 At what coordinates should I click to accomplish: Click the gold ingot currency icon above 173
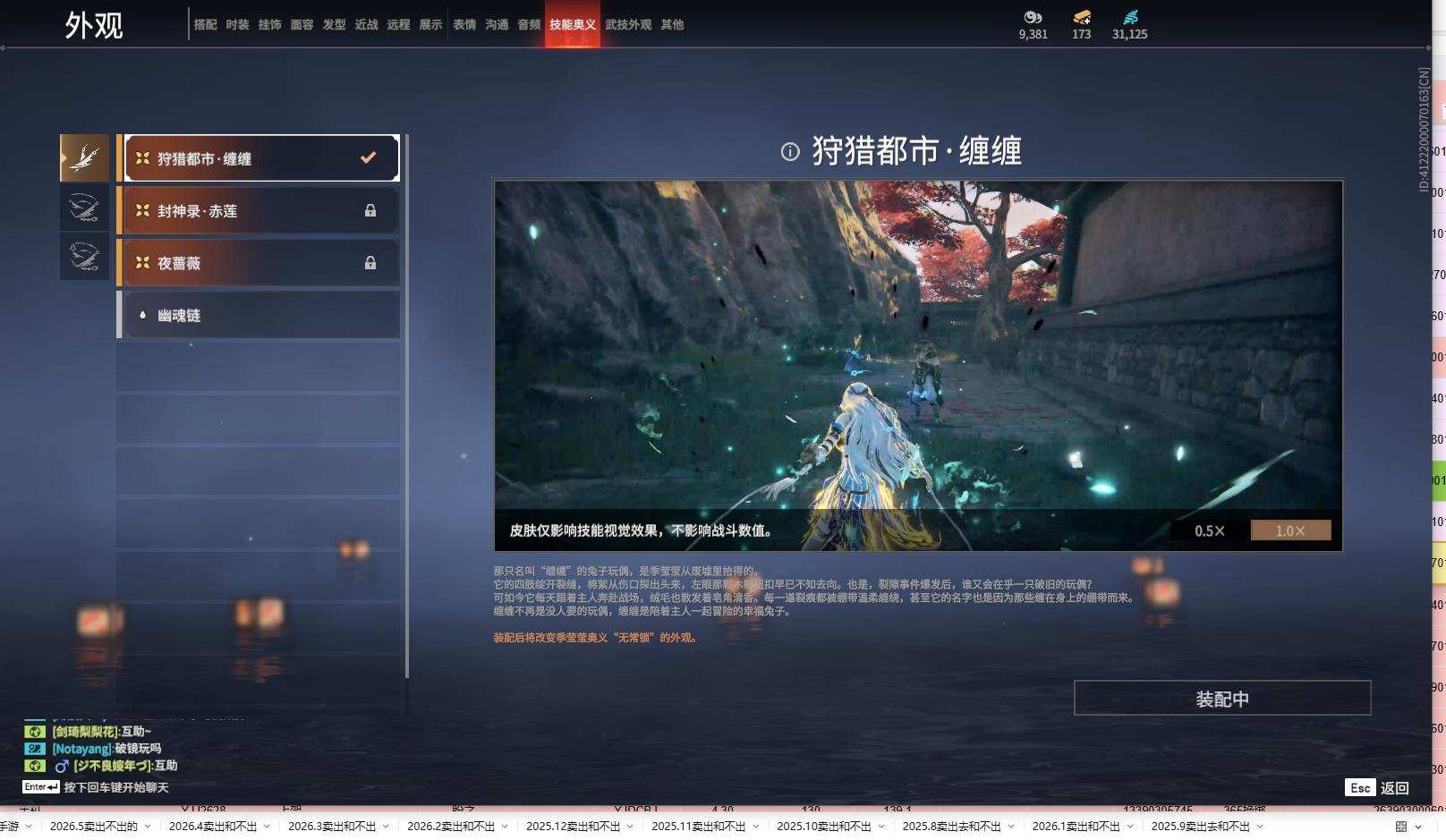click(x=1081, y=17)
